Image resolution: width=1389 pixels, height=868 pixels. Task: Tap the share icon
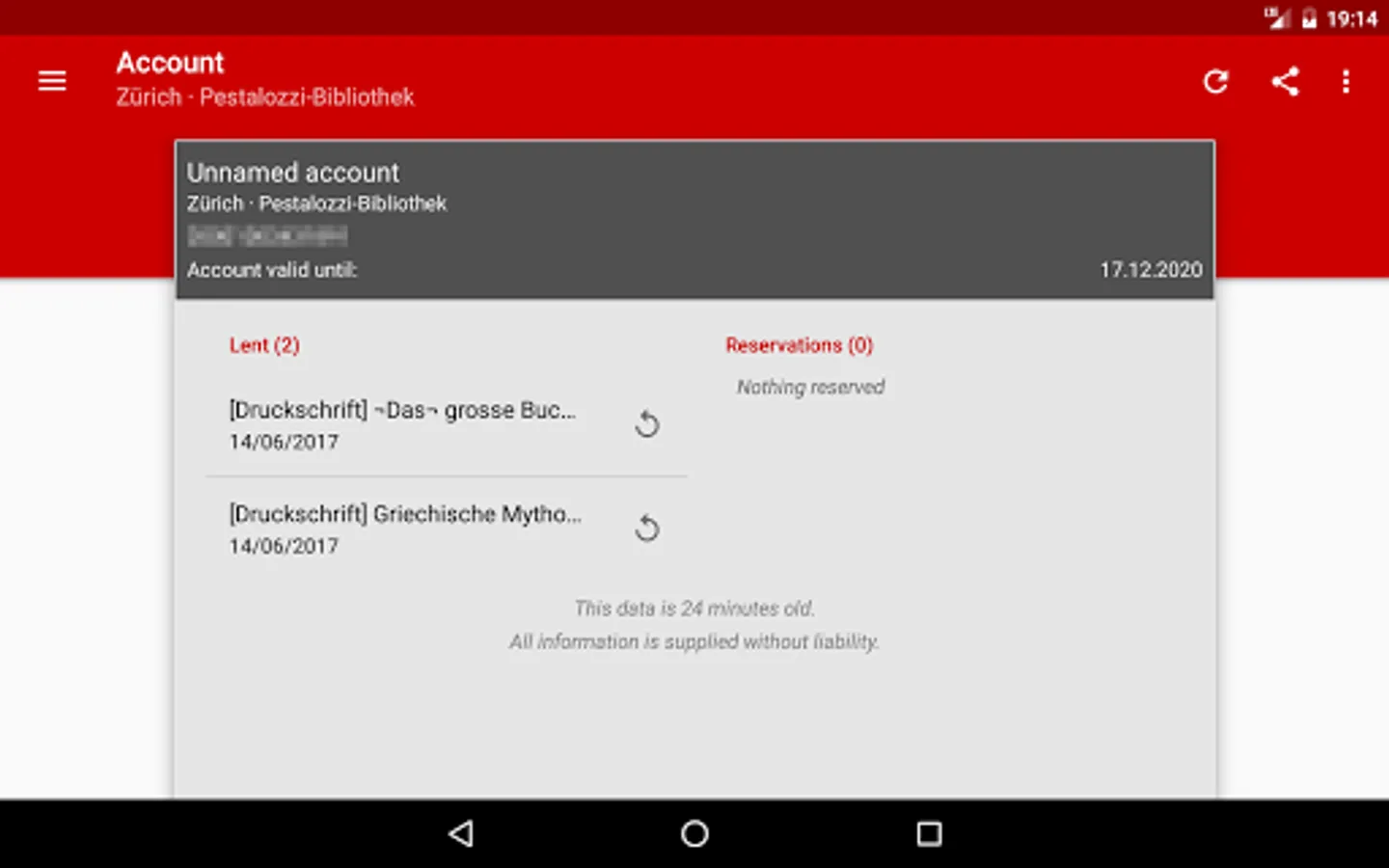point(1285,81)
